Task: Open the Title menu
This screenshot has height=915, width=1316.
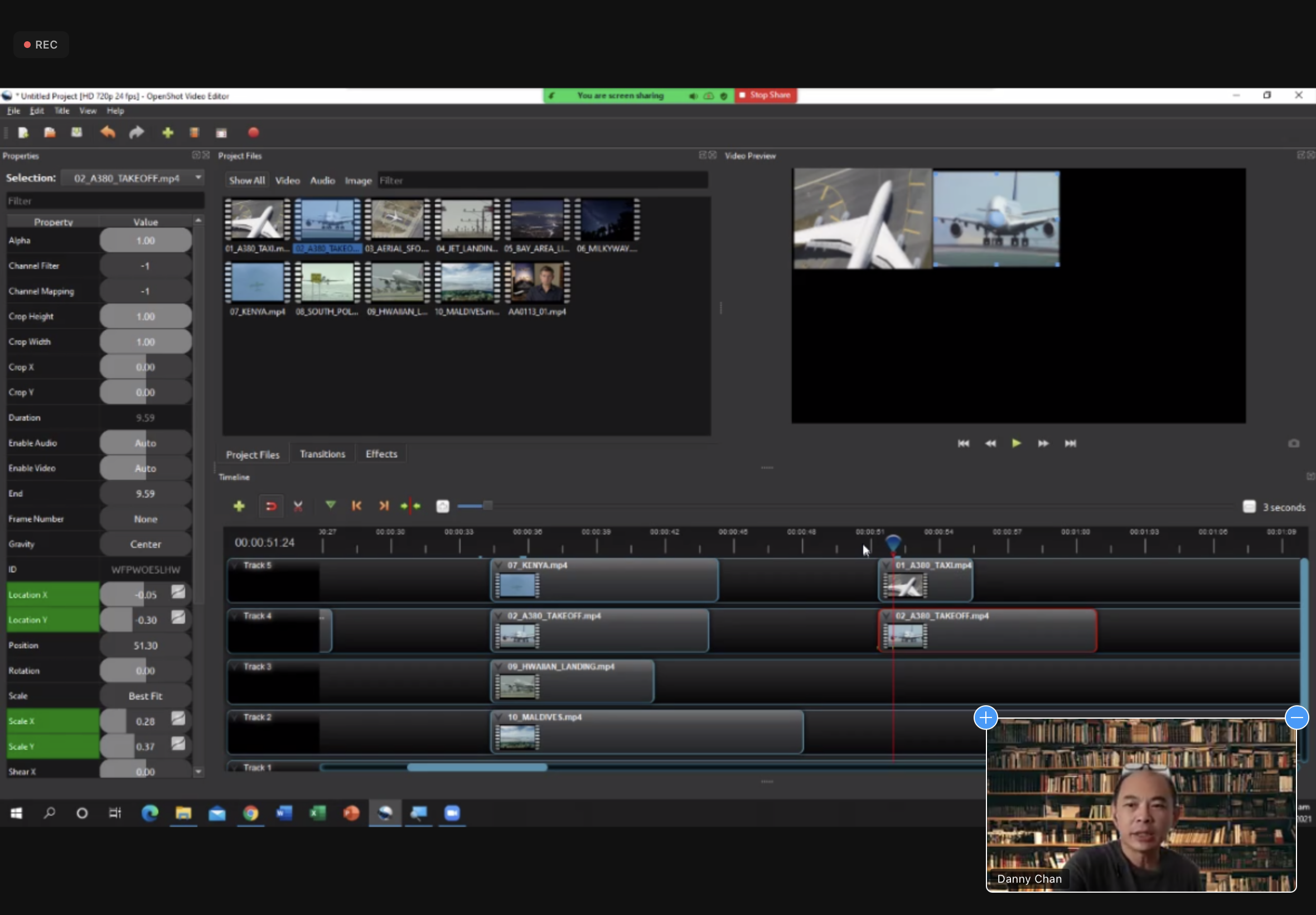Action: (62, 110)
